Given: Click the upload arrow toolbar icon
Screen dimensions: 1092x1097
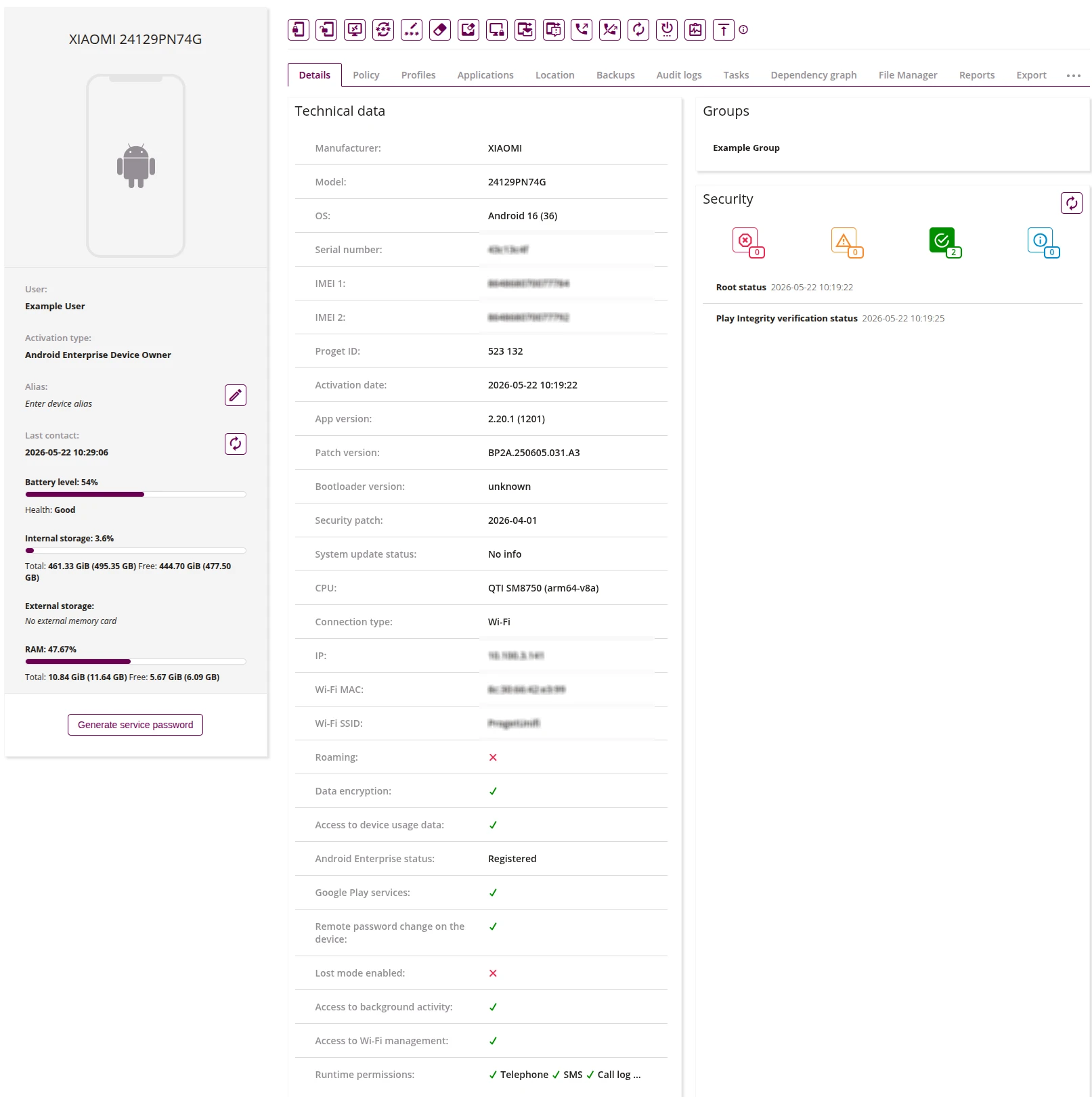Looking at the screenshot, I should tap(724, 30).
